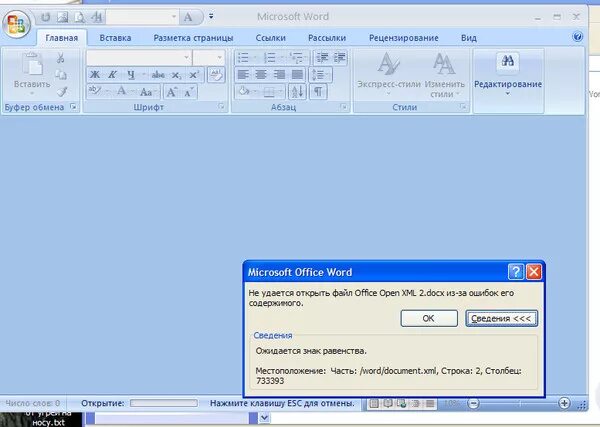The width and height of the screenshot is (600, 427).
Task: Open the Шрифт dialog launcher
Action: tap(222, 107)
